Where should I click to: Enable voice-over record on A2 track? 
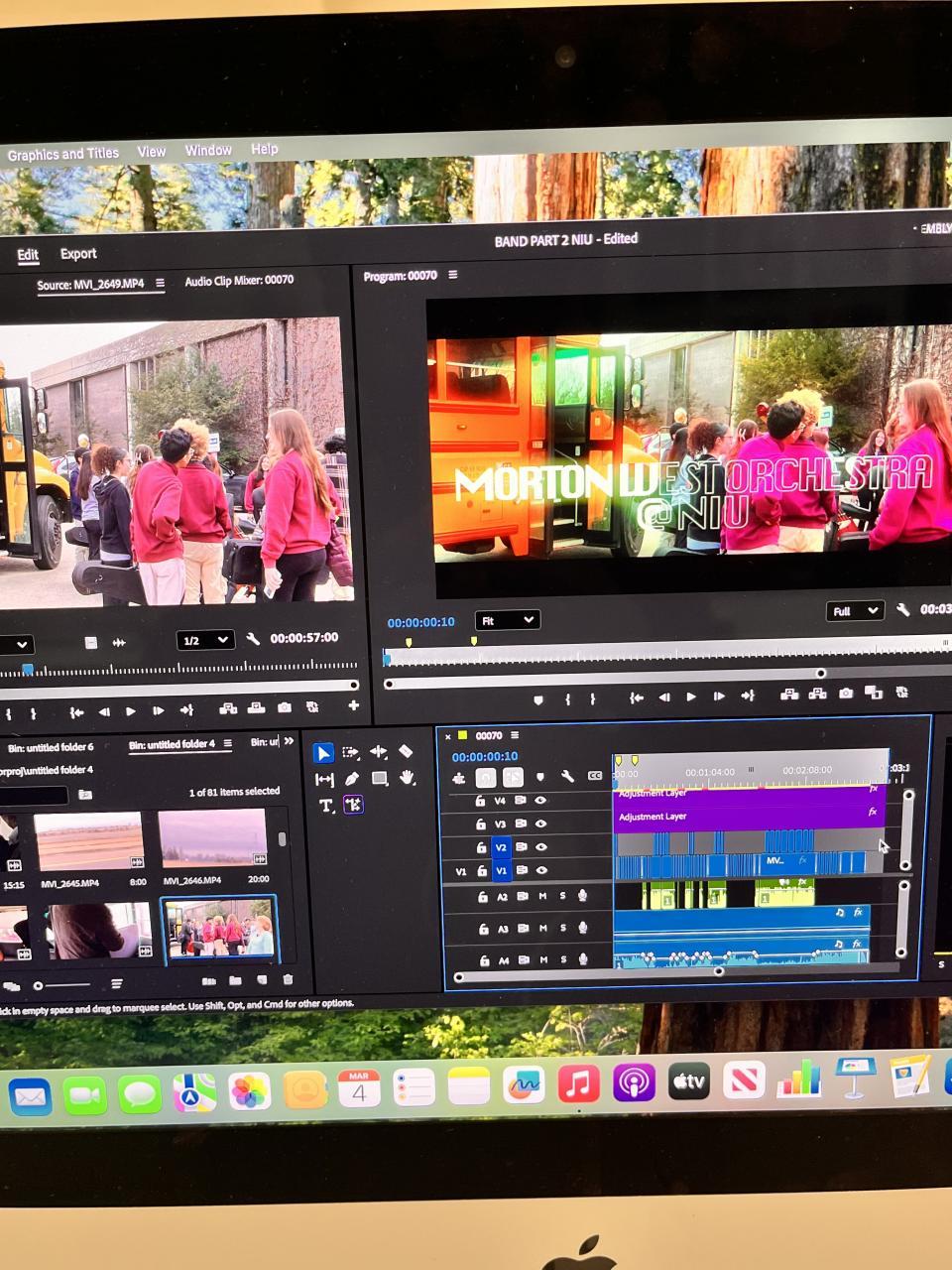coord(583,896)
